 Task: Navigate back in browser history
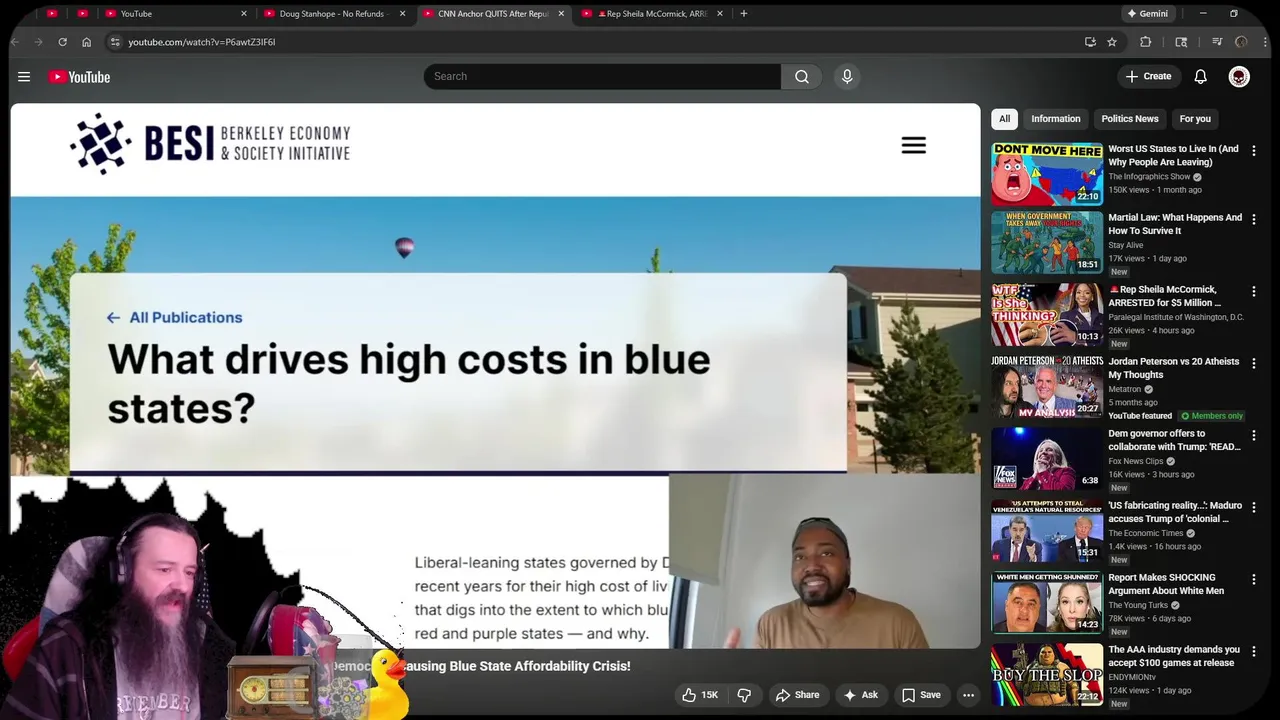click(x=14, y=42)
